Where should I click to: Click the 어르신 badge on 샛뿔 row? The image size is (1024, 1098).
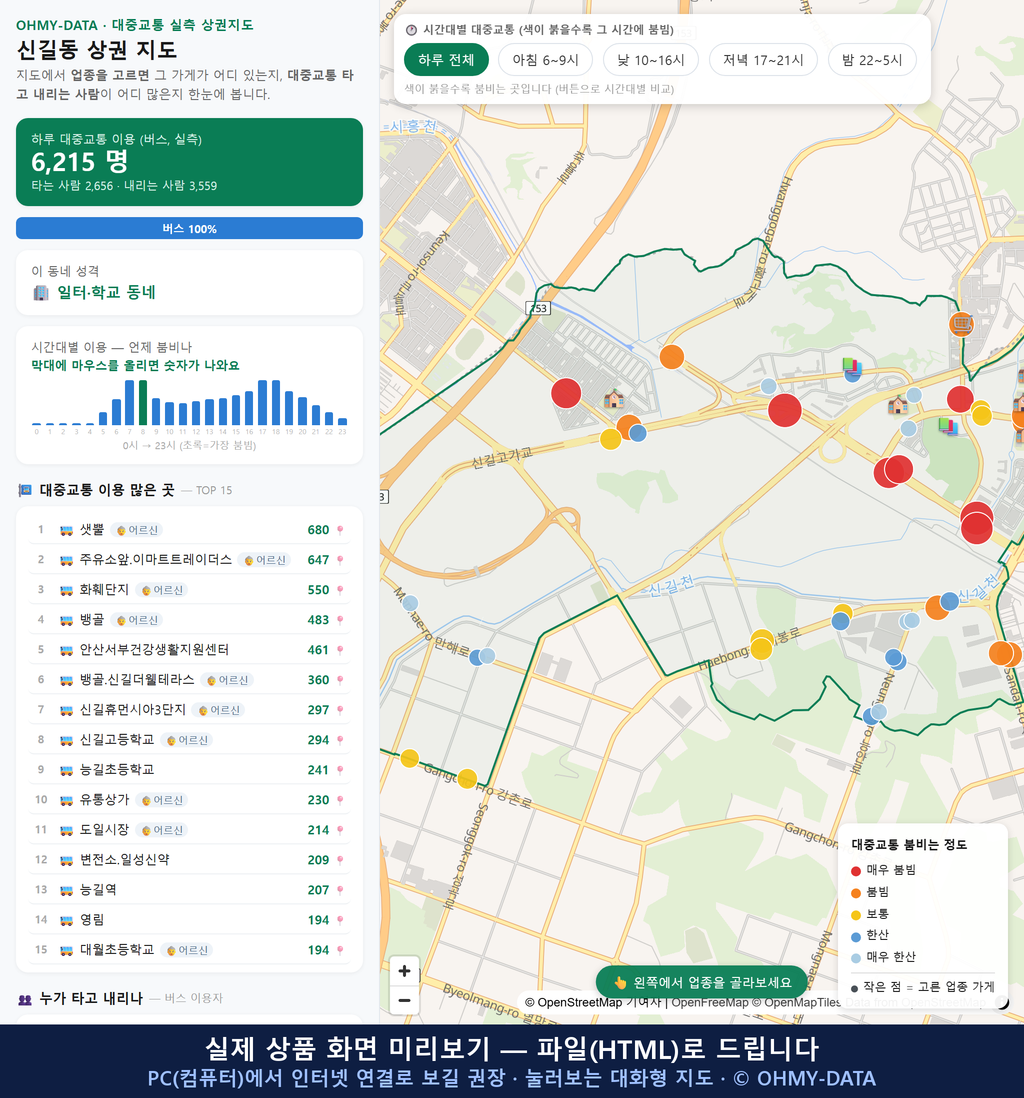click(137, 530)
